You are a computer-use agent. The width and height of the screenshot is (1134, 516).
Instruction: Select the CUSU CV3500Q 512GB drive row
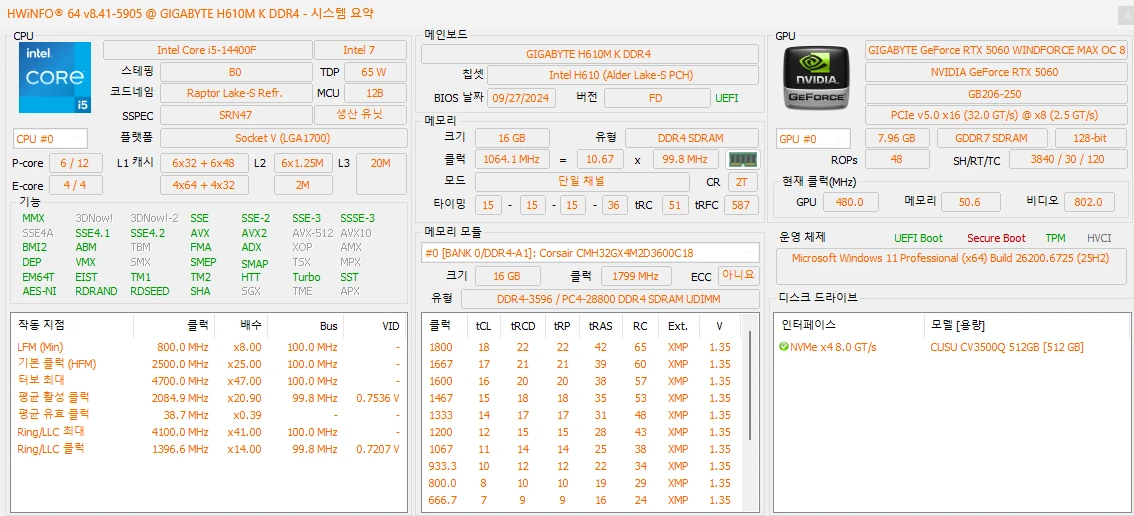pyautogui.click(x=950, y=347)
